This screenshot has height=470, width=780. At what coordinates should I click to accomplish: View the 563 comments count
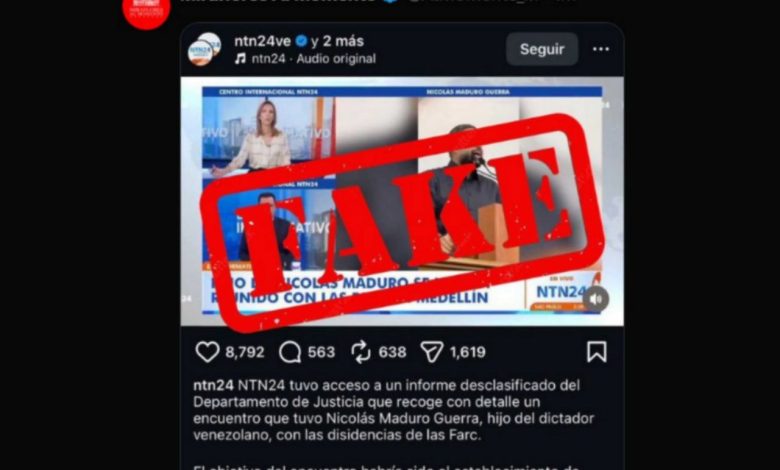click(321, 353)
